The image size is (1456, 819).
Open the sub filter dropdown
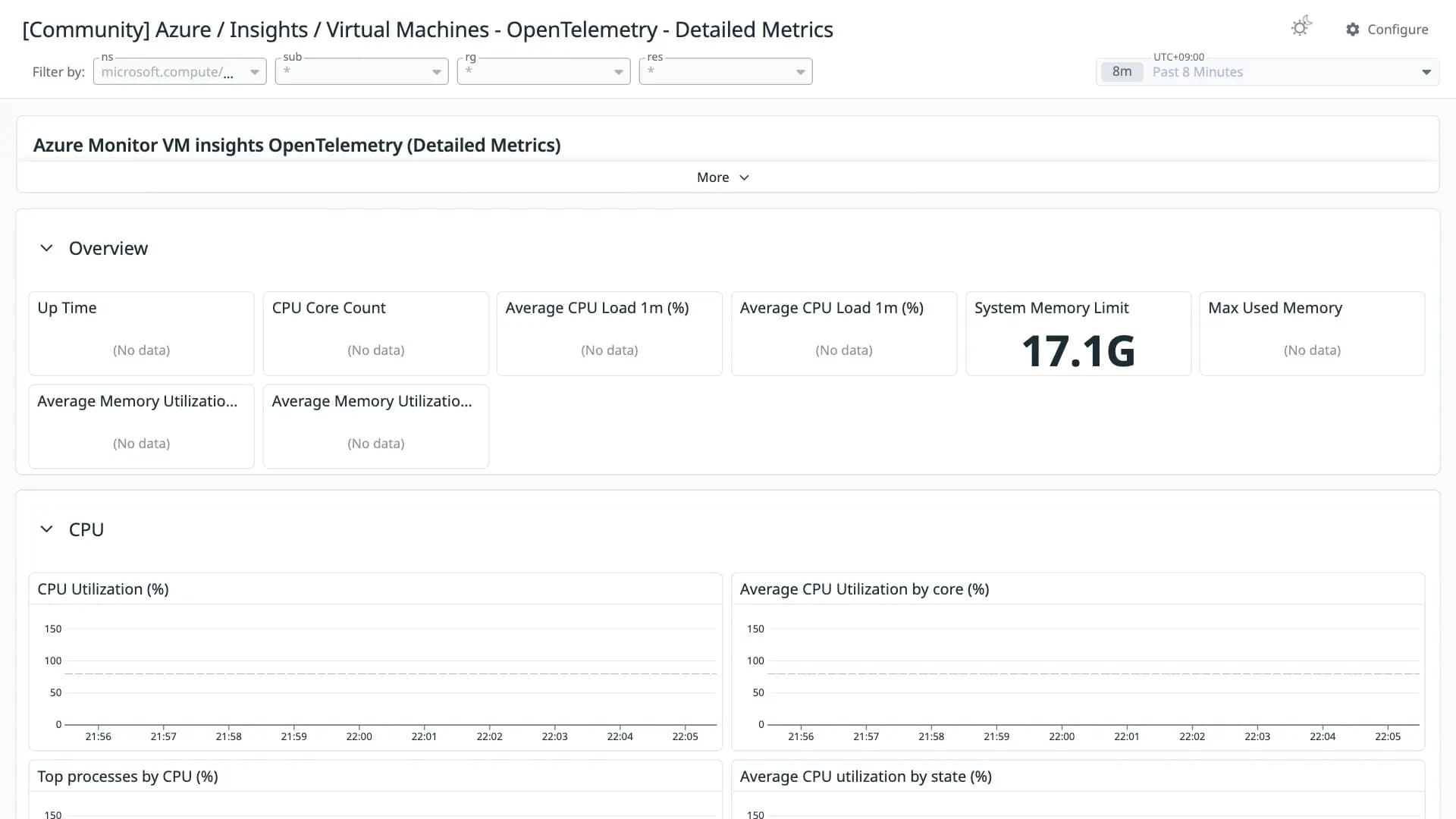362,72
